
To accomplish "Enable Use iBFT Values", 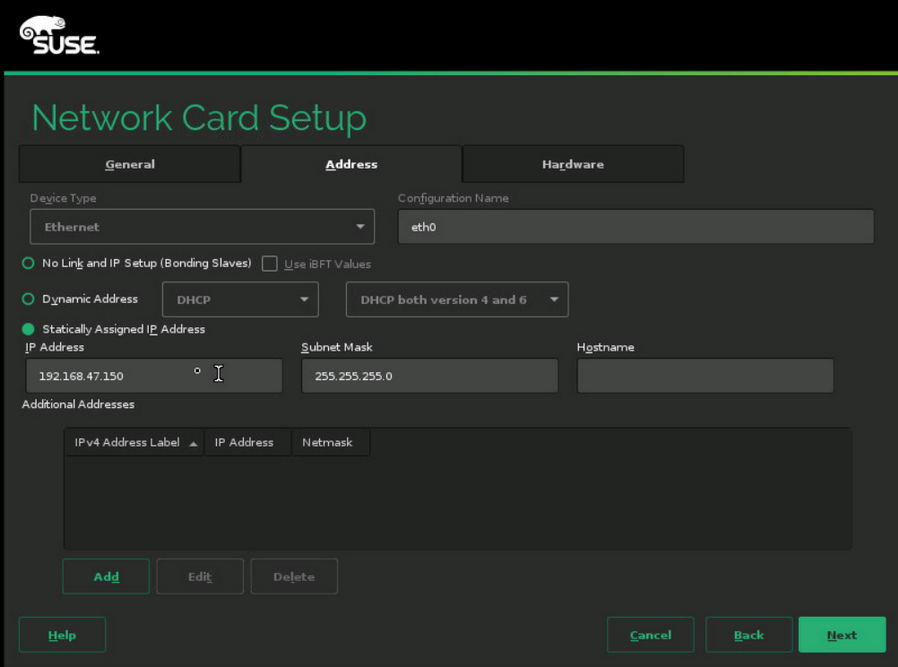I will 269,263.
